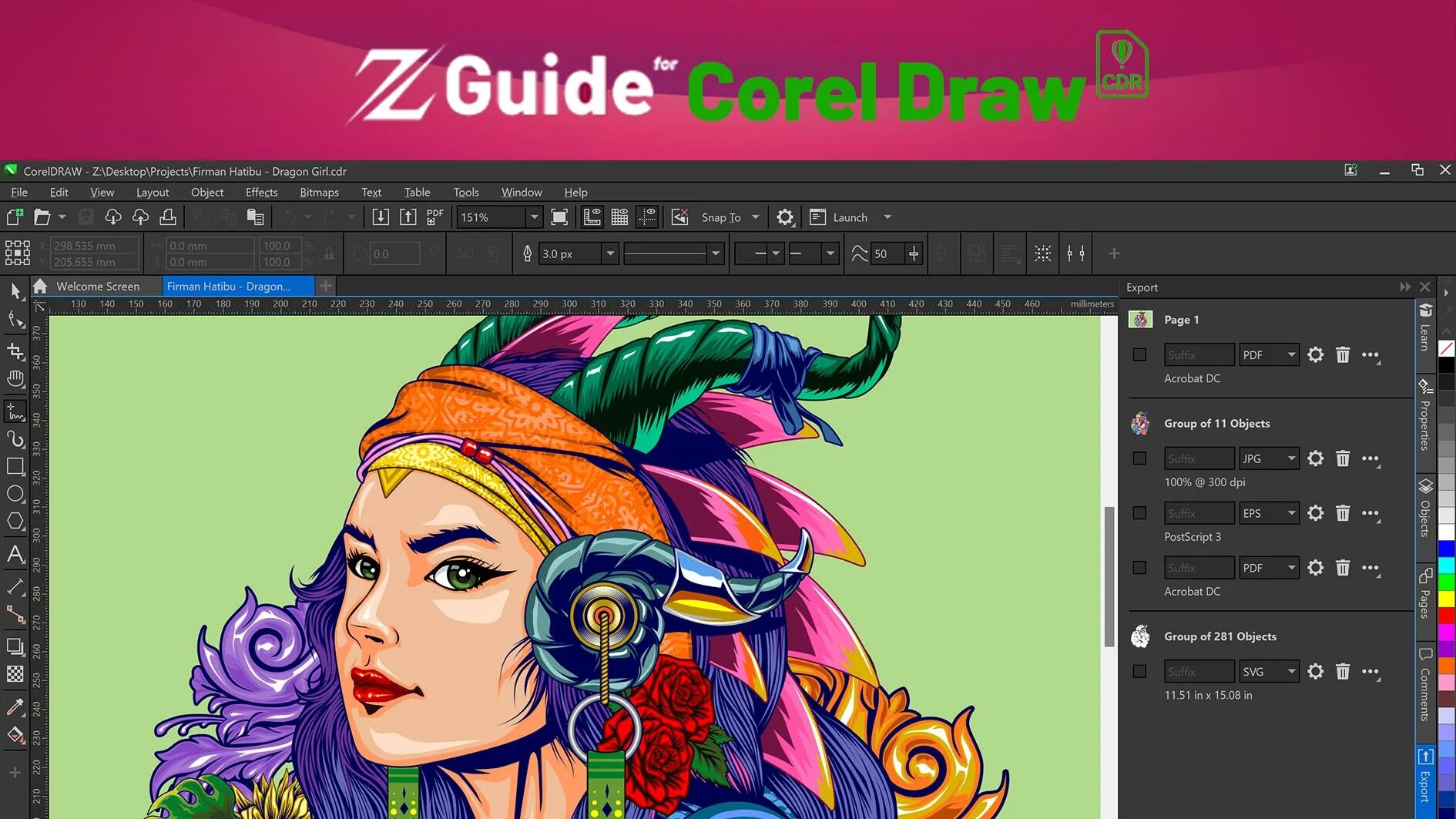Check the Group of 11 Objects PDF checkbox
The image size is (1456, 819).
[1140, 568]
